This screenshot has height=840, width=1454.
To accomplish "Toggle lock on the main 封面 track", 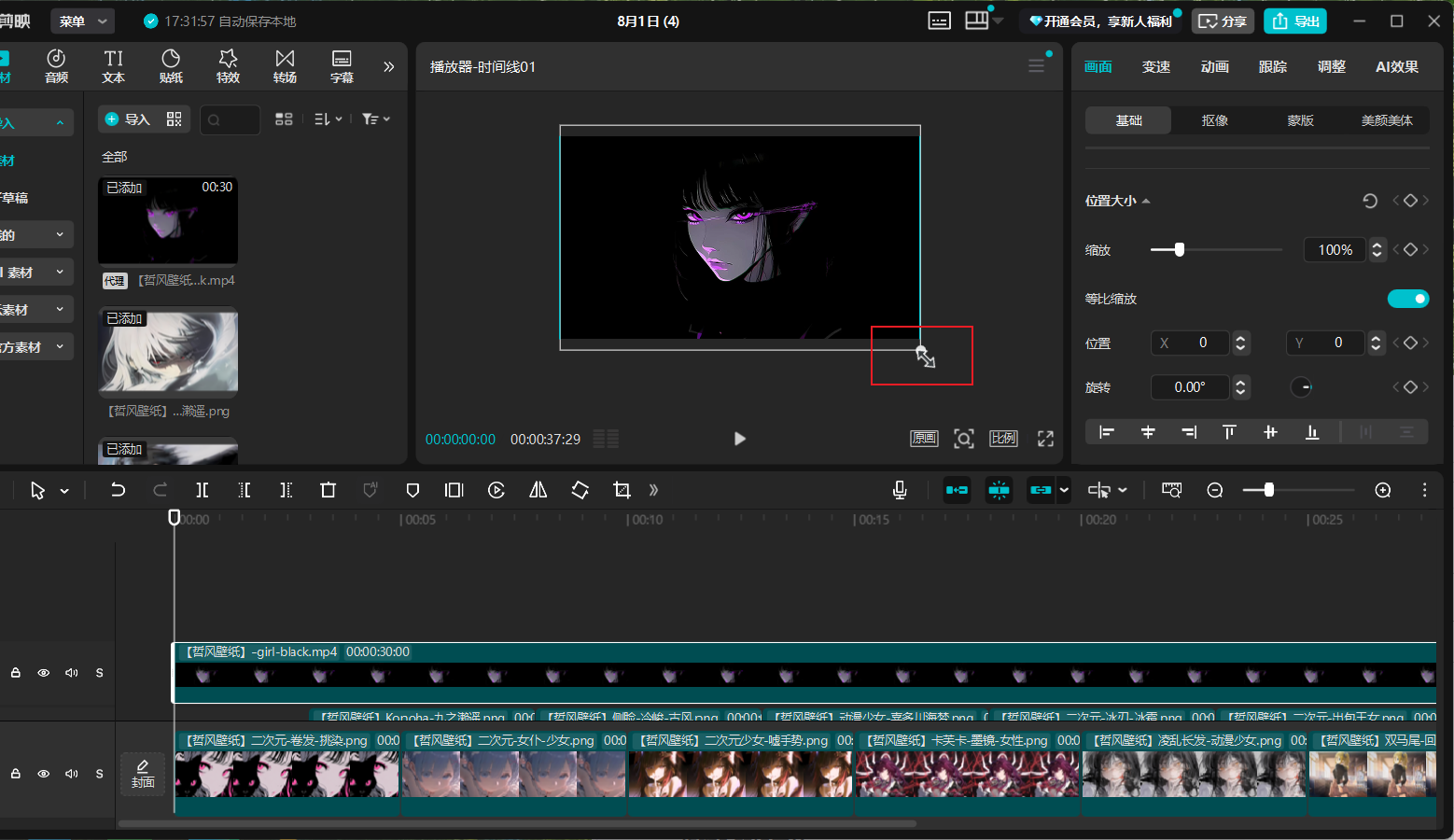I will 16,774.
